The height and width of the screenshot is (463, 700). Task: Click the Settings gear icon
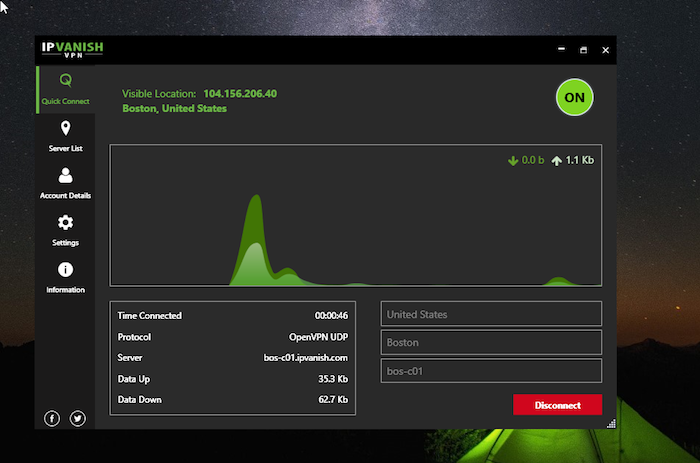pos(66,222)
